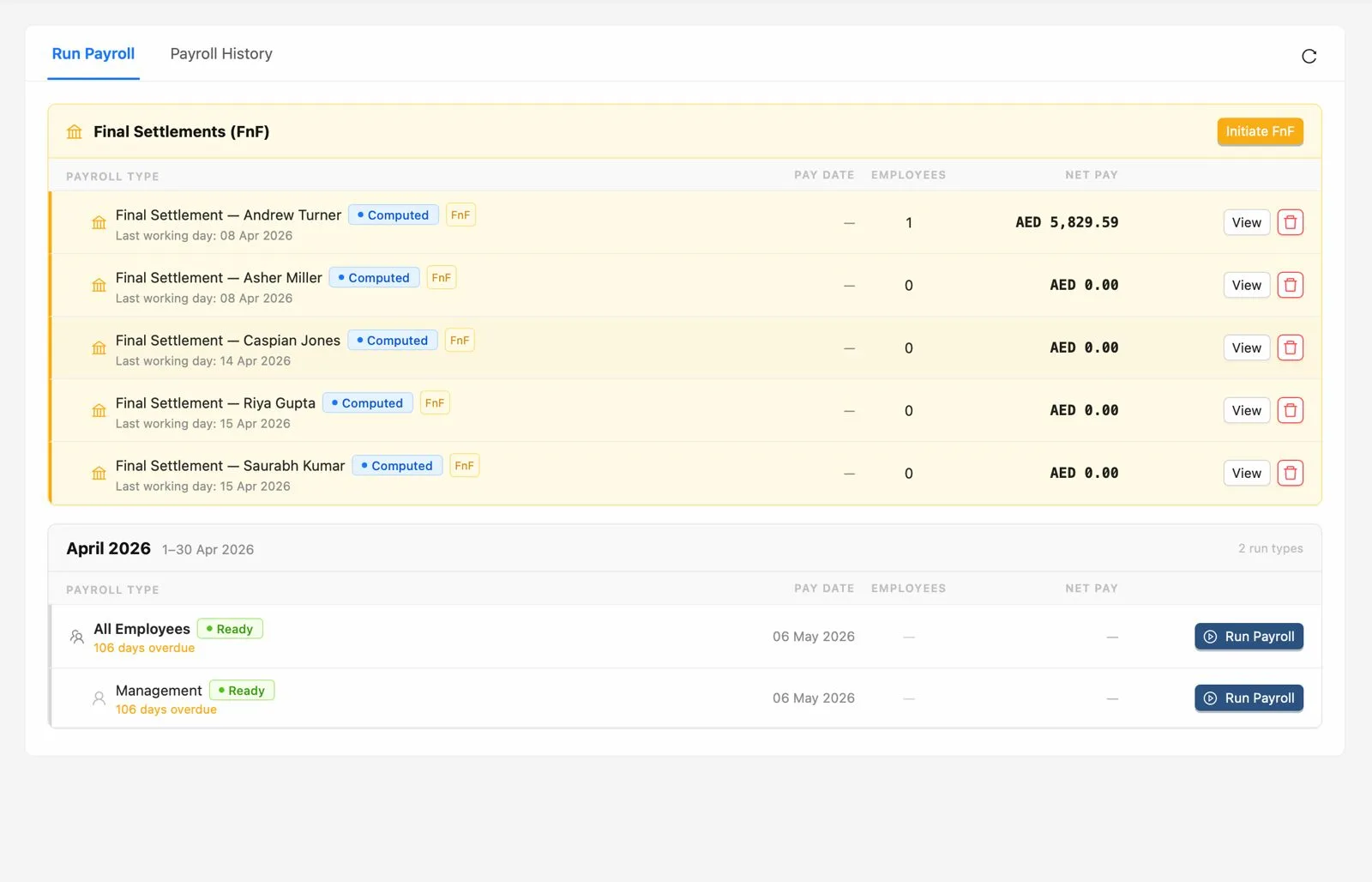The width and height of the screenshot is (1372, 882).
Task: Click Computed badge for Caspian Jones
Action: (393, 341)
